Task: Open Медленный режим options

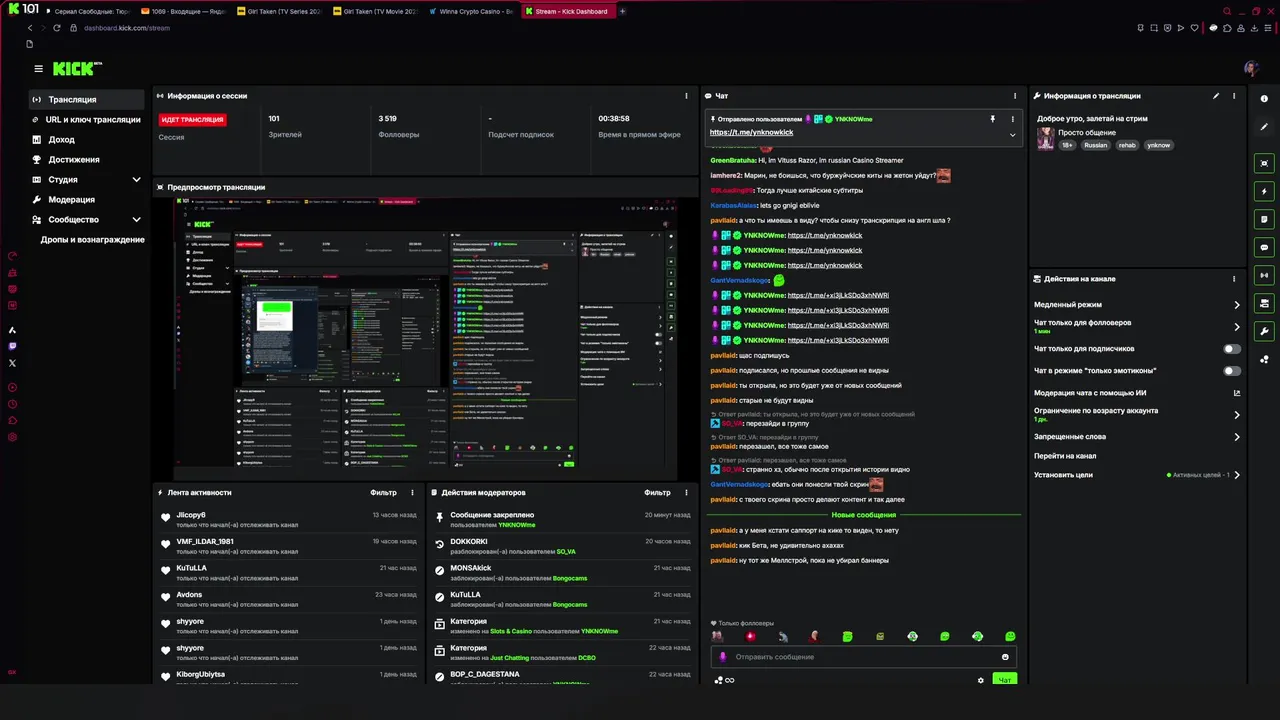Action: tap(1137, 305)
